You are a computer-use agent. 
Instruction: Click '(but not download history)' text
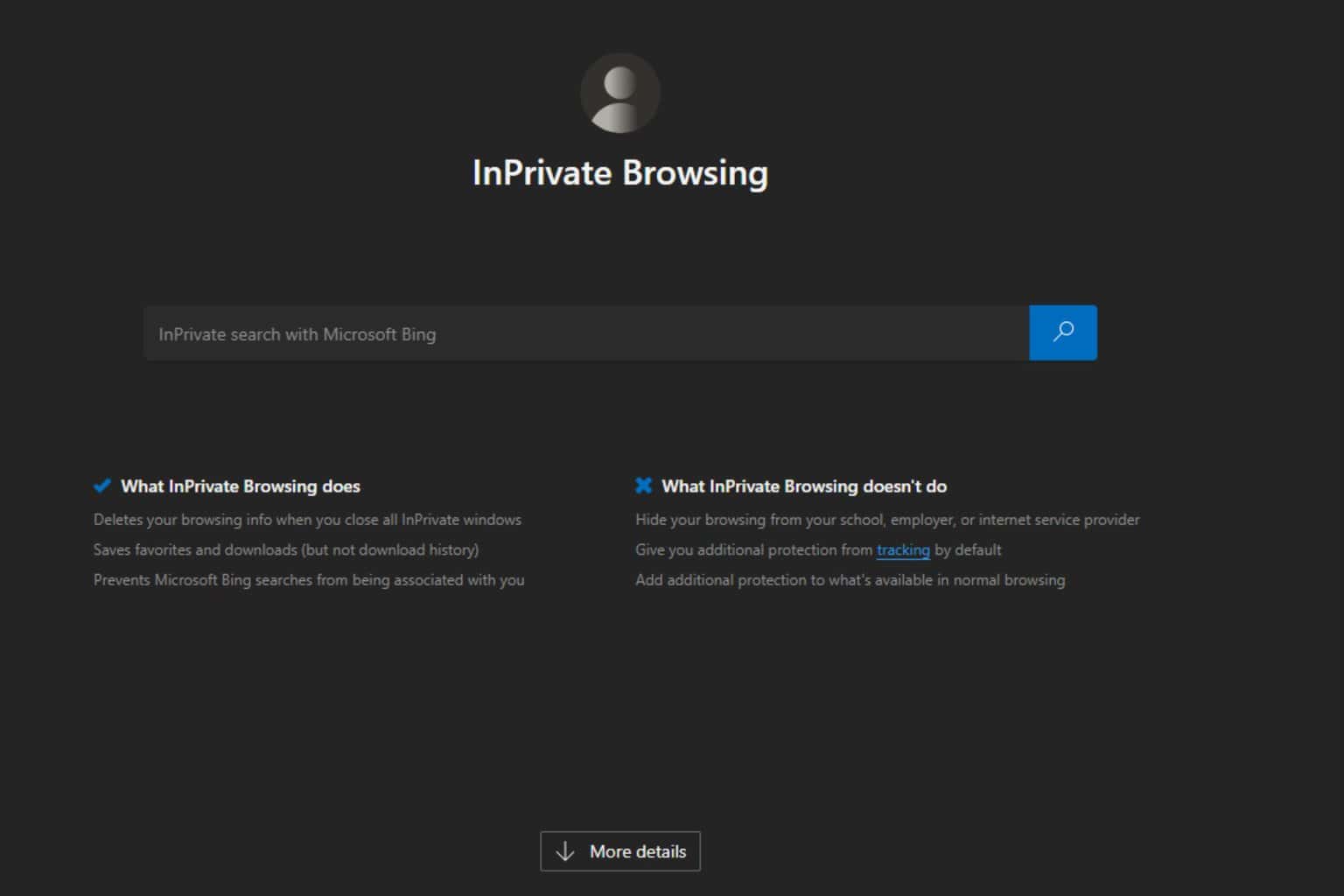390,549
